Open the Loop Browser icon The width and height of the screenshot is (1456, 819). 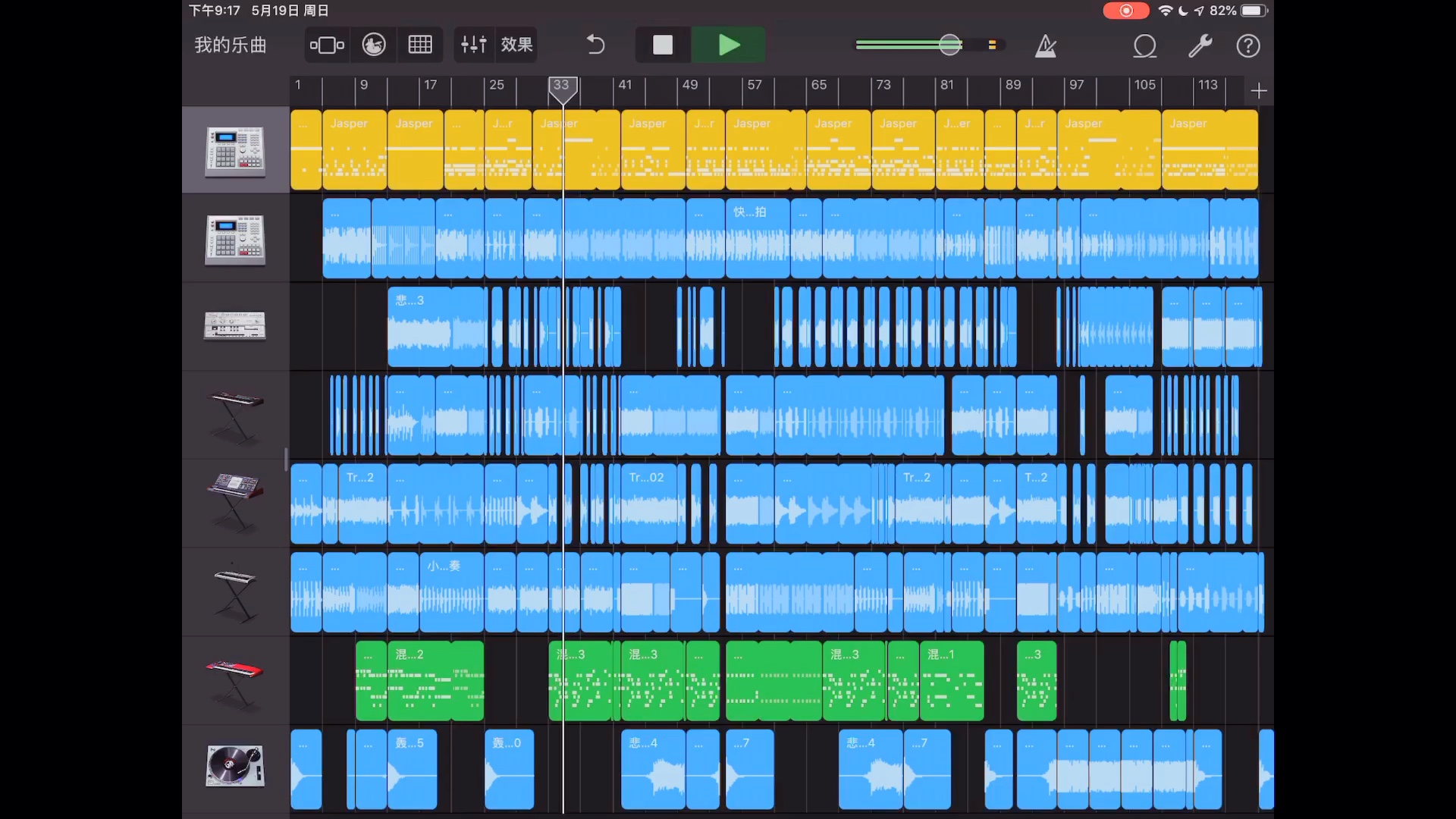pyautogui.click(x=1144, y=45)
